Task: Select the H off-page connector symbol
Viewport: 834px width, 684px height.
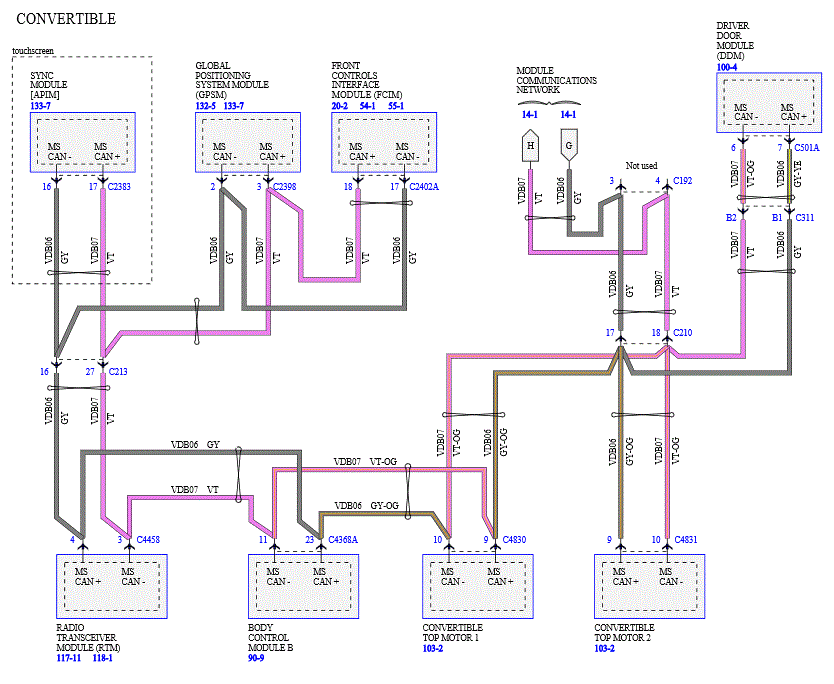Action: pos(530,145)
